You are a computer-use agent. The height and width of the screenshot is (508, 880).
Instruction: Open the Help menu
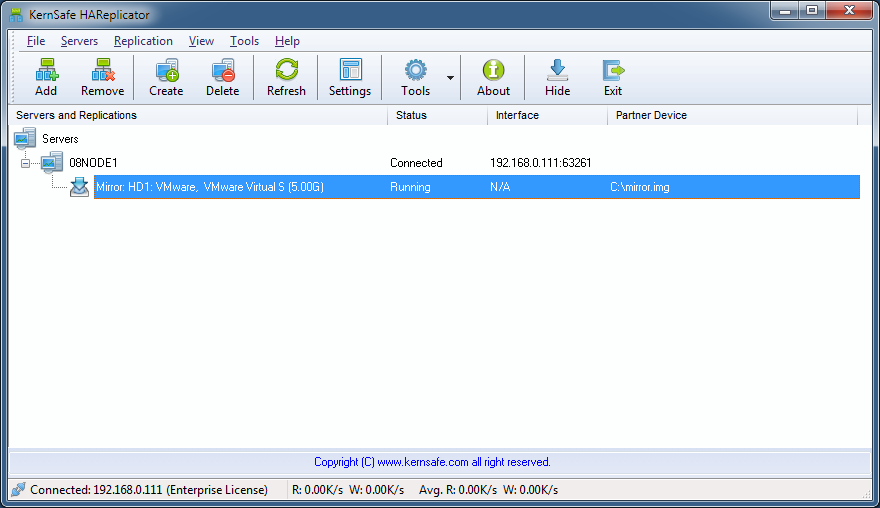[x=287, y=41]
